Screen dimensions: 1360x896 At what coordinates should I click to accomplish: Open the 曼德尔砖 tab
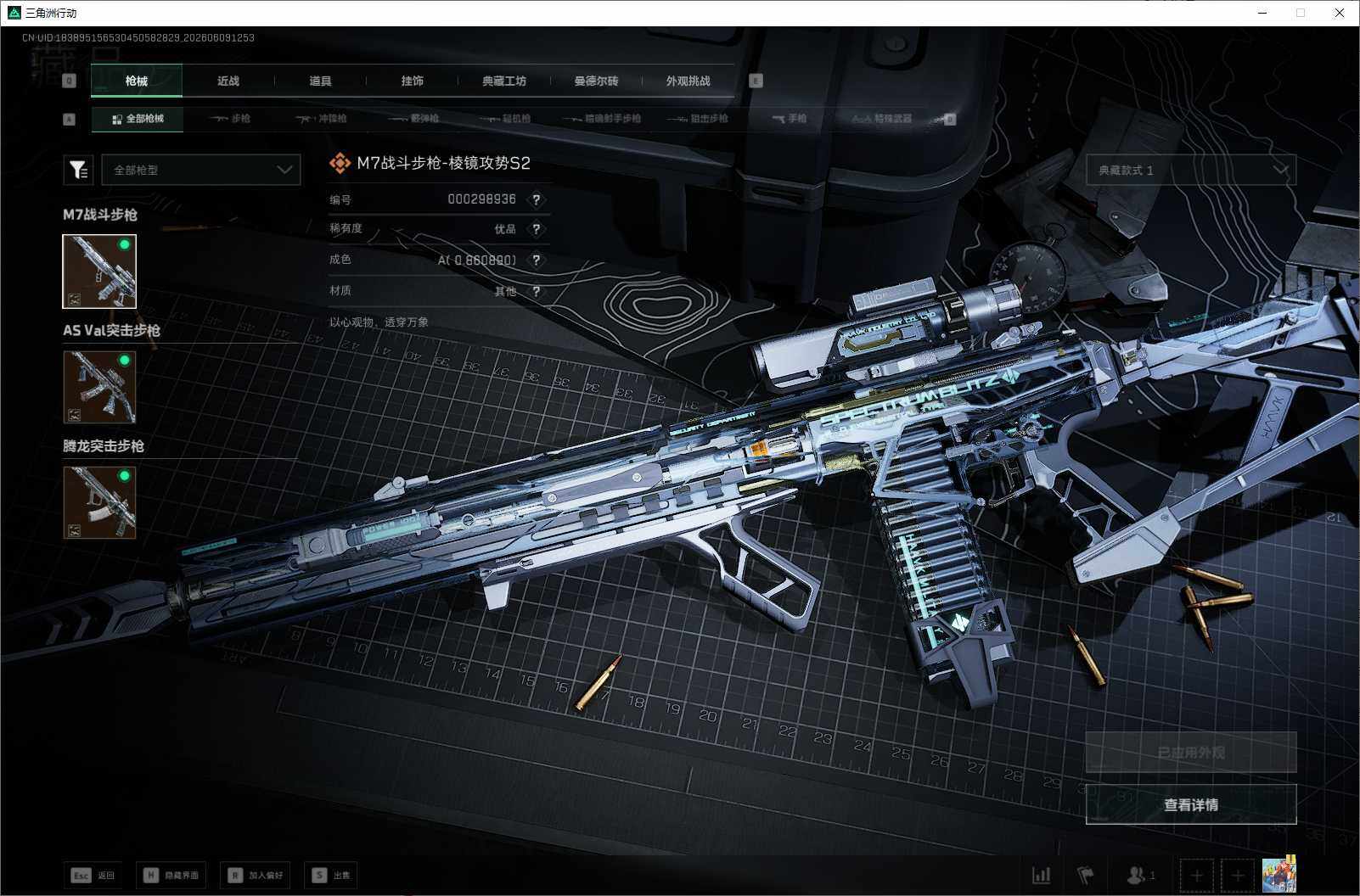pyautogui.click(x=596, y=81)
